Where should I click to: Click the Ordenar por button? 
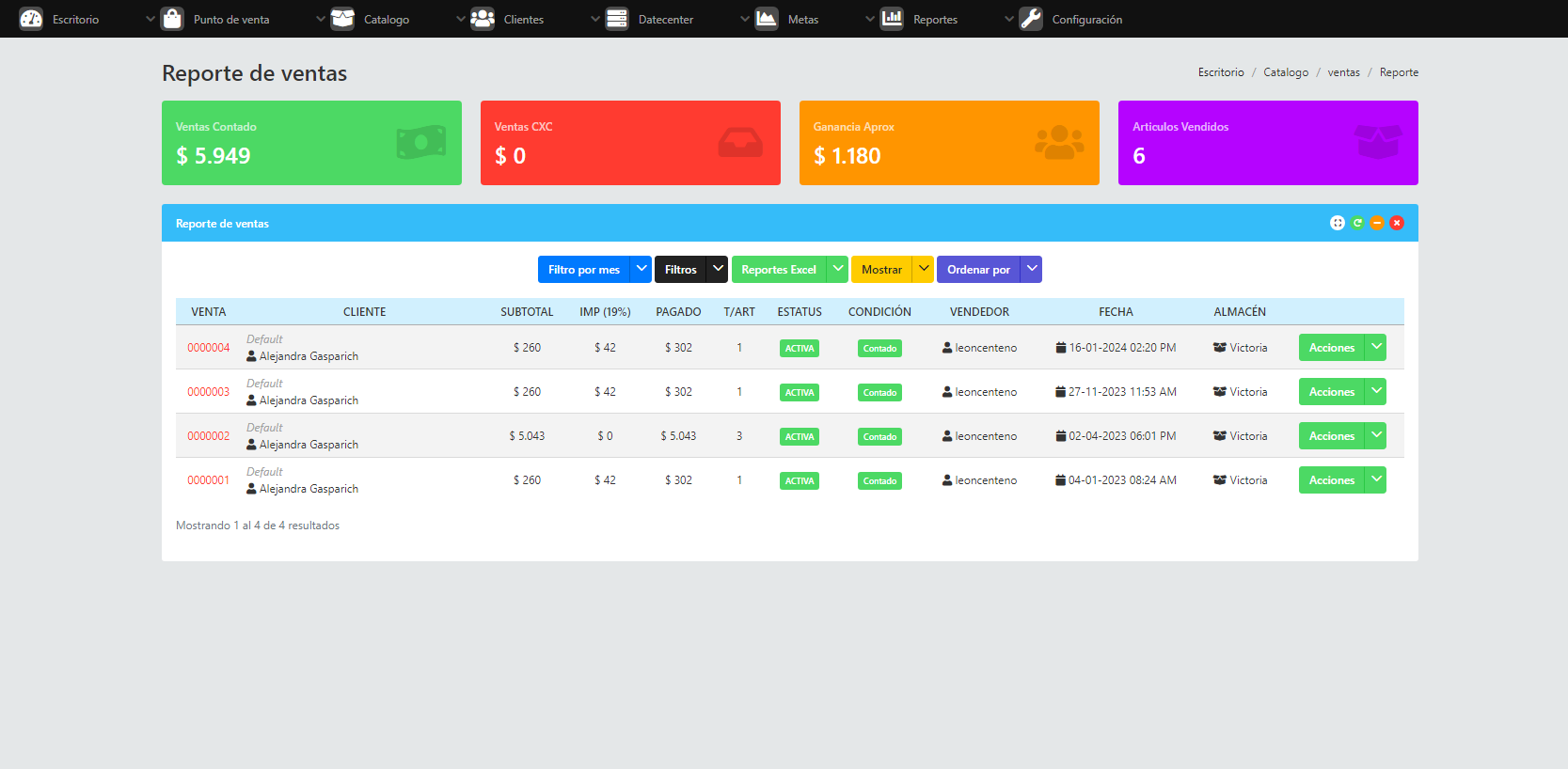coord(978,269)
